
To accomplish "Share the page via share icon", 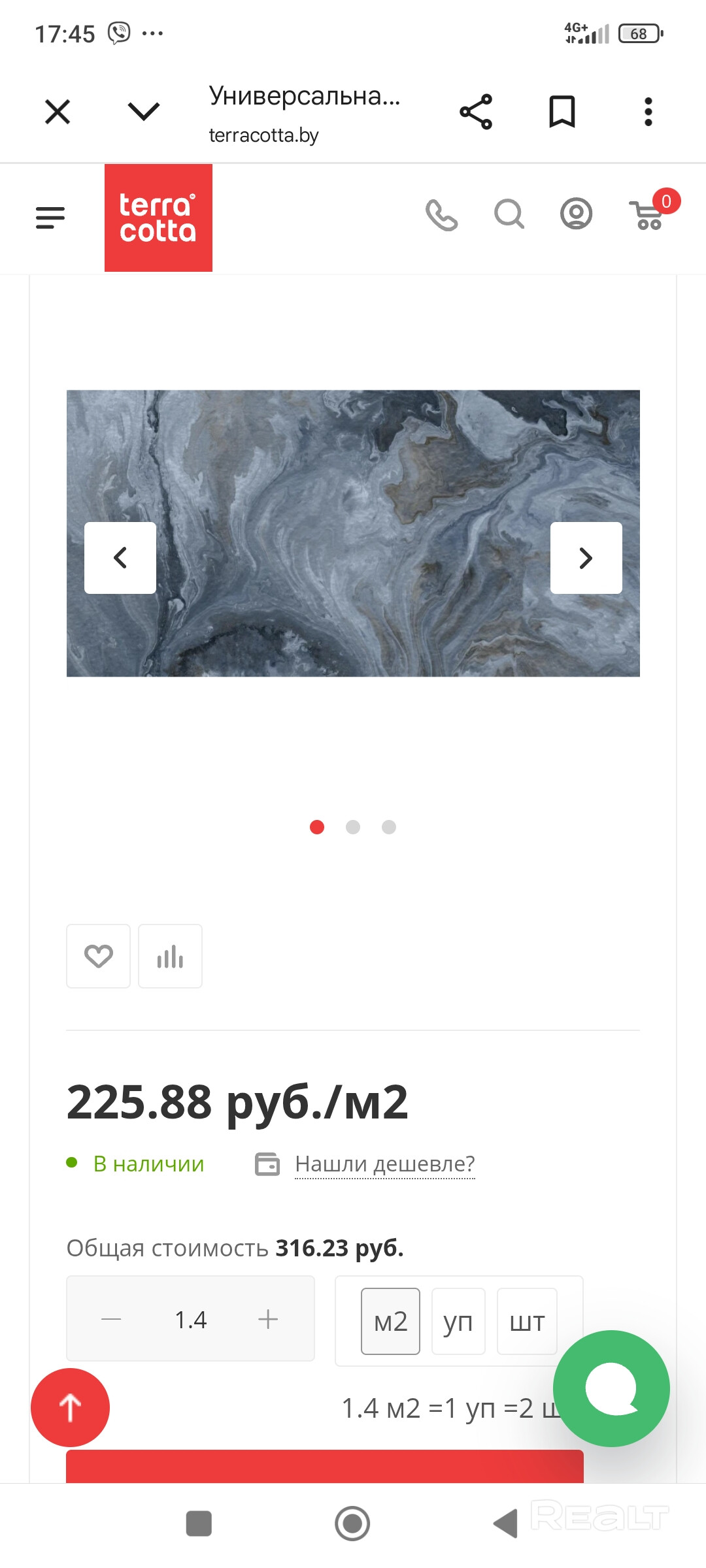I will tap(476, 112).
